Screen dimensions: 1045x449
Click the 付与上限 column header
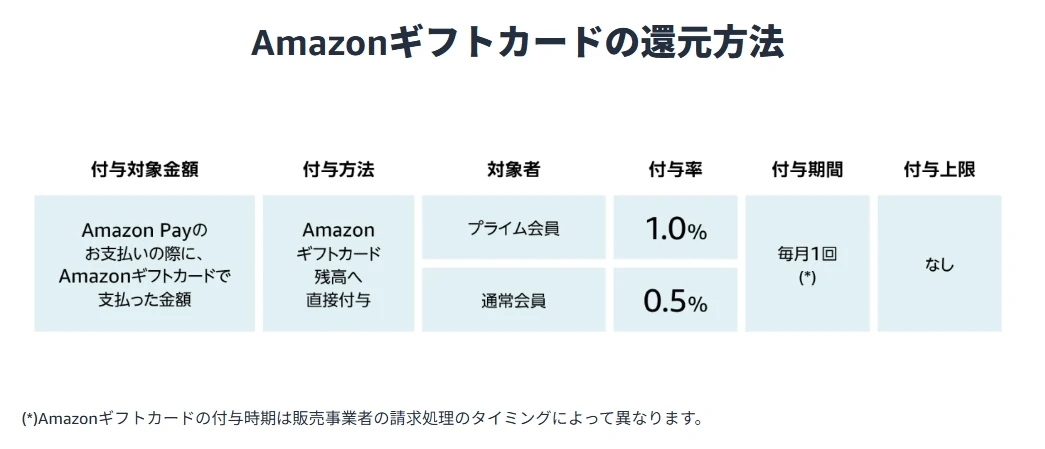(939, 169)
